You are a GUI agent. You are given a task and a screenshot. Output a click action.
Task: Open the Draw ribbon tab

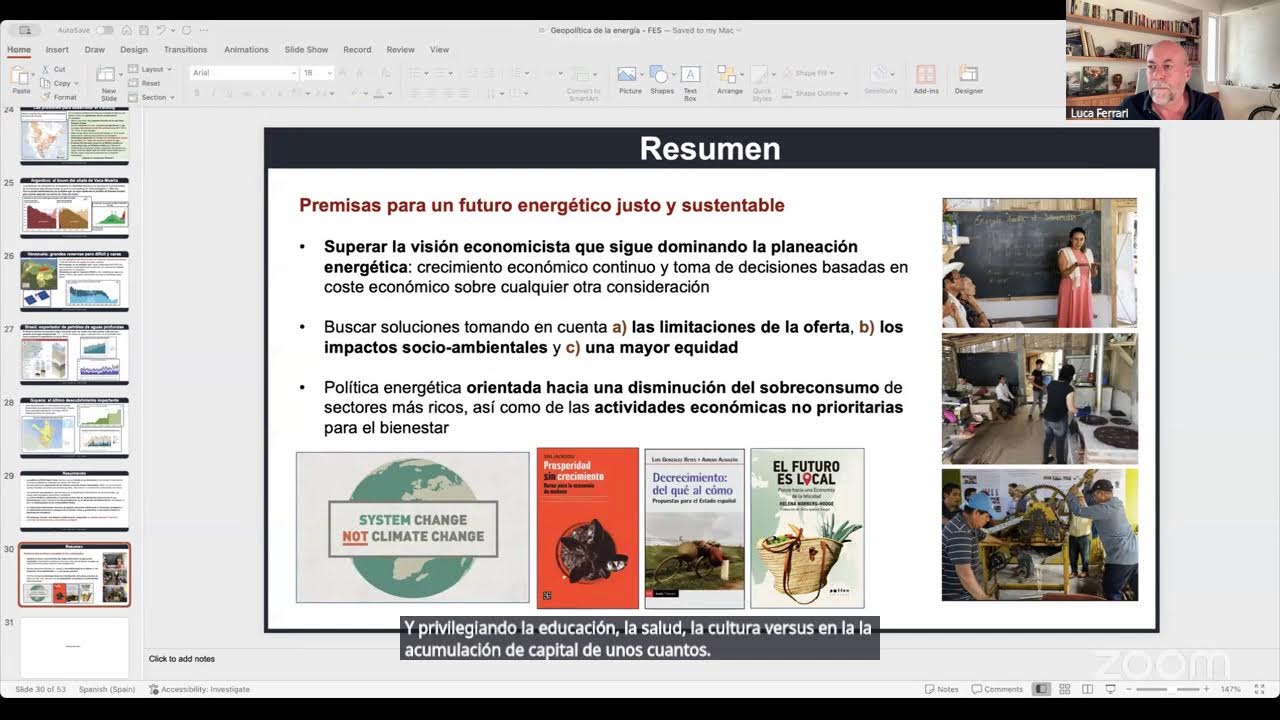(95, 49)
